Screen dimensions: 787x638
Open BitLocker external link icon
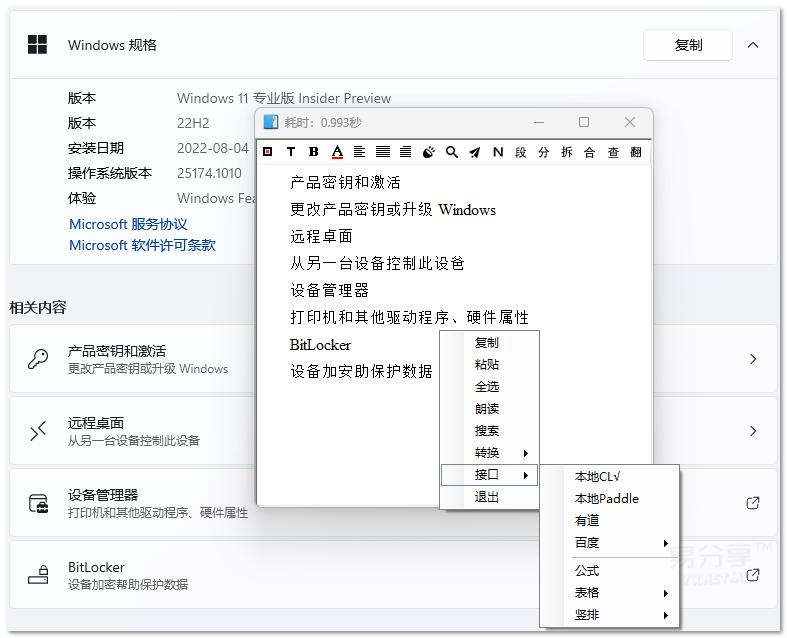pyautogui.click(x=752, y=575)
